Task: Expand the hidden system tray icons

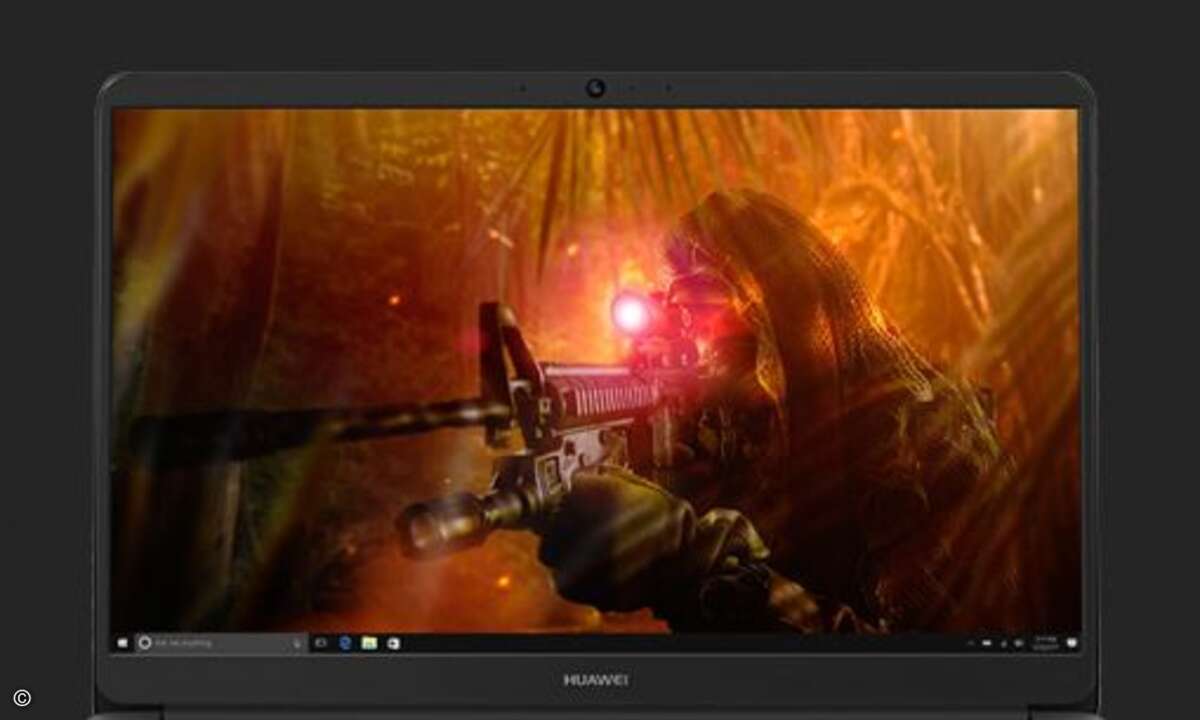Action: pos(971,643)
